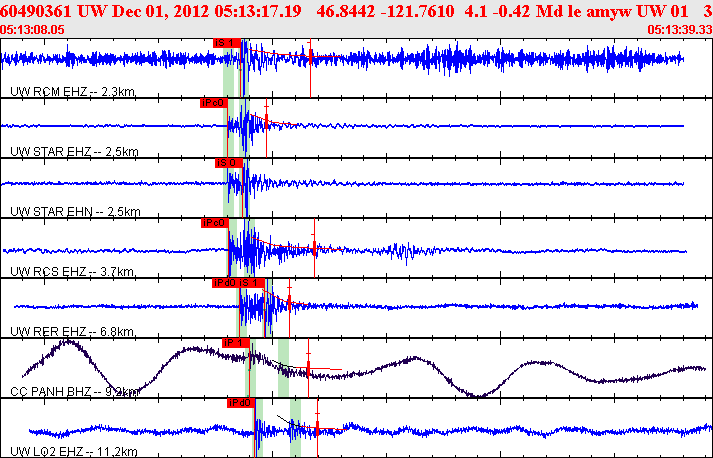Select the UW STAR EHN -- 2.5km label
Screen dimensions: 713x458
[x=75, y=211]
